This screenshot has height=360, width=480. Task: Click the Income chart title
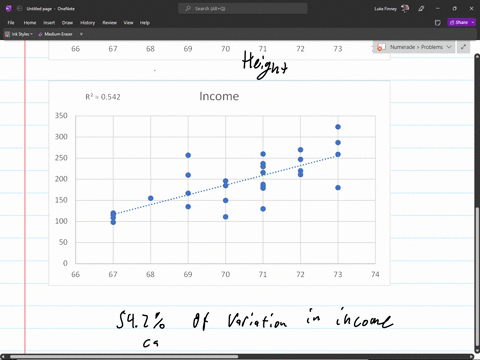coord(219,96)
